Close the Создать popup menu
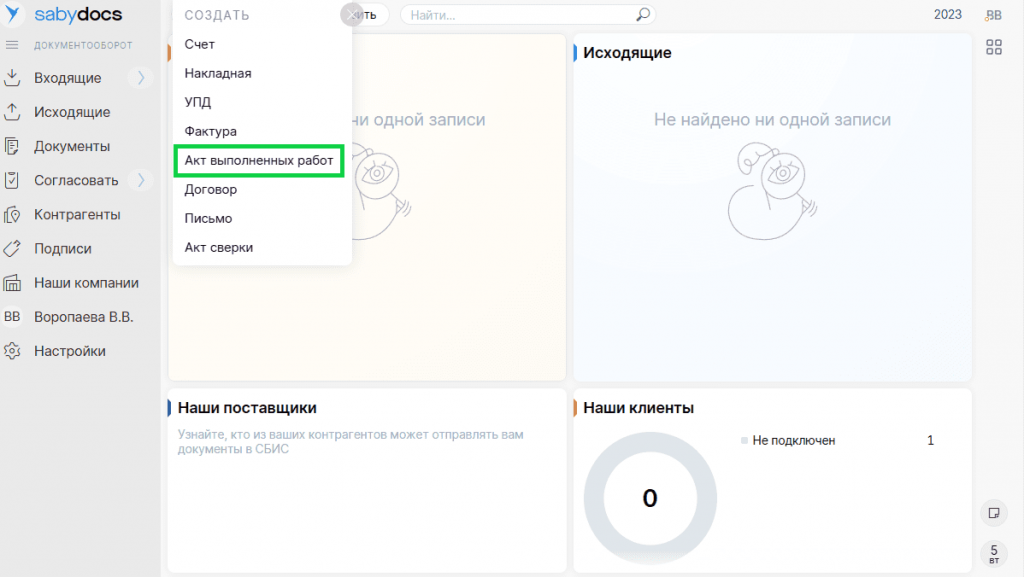Viewport: 1024px width, 577px height. click(350, 15)
